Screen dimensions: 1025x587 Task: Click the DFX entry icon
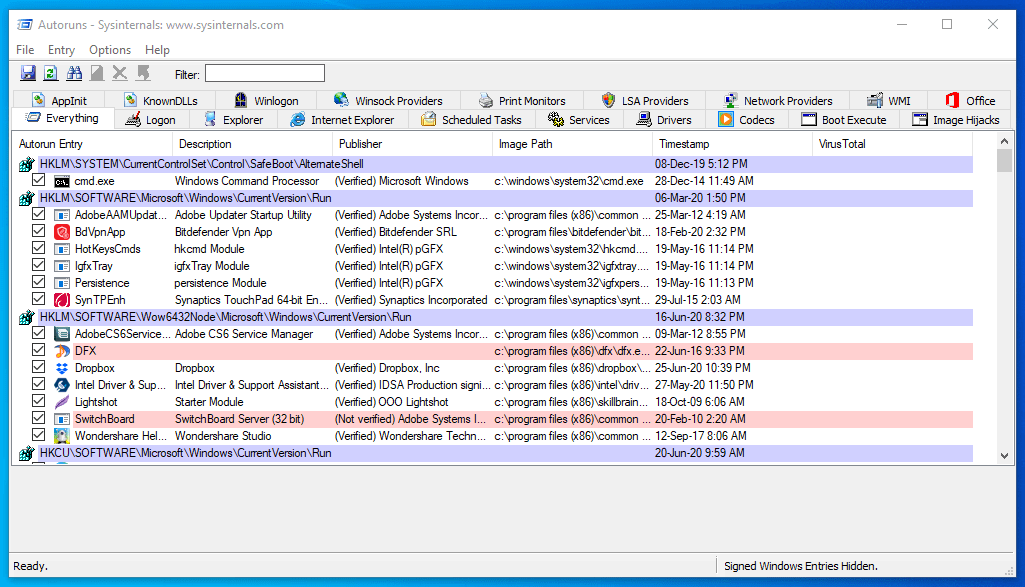coord(61,351)
